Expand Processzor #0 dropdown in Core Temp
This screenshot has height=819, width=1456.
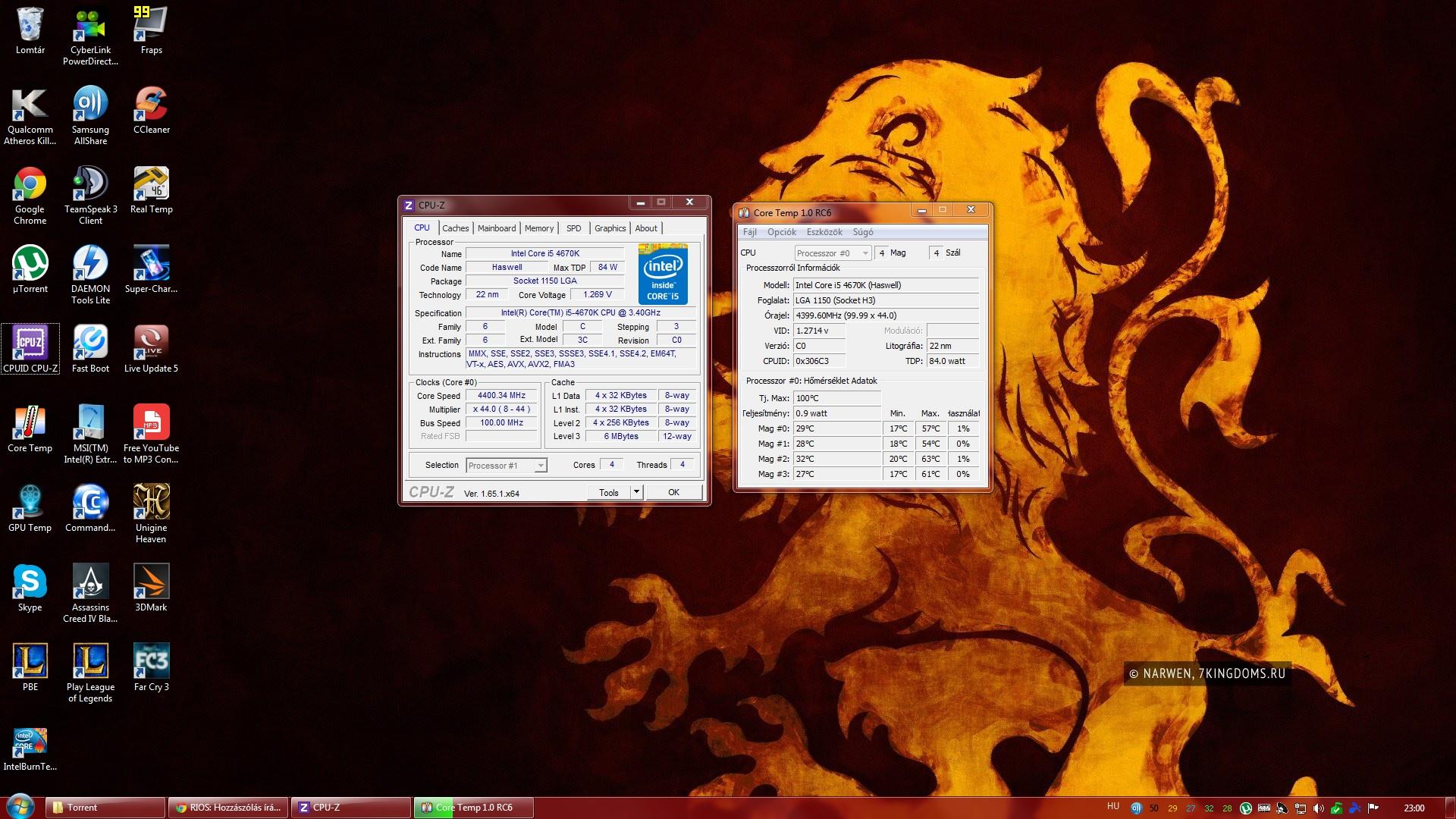click(865, 253)
